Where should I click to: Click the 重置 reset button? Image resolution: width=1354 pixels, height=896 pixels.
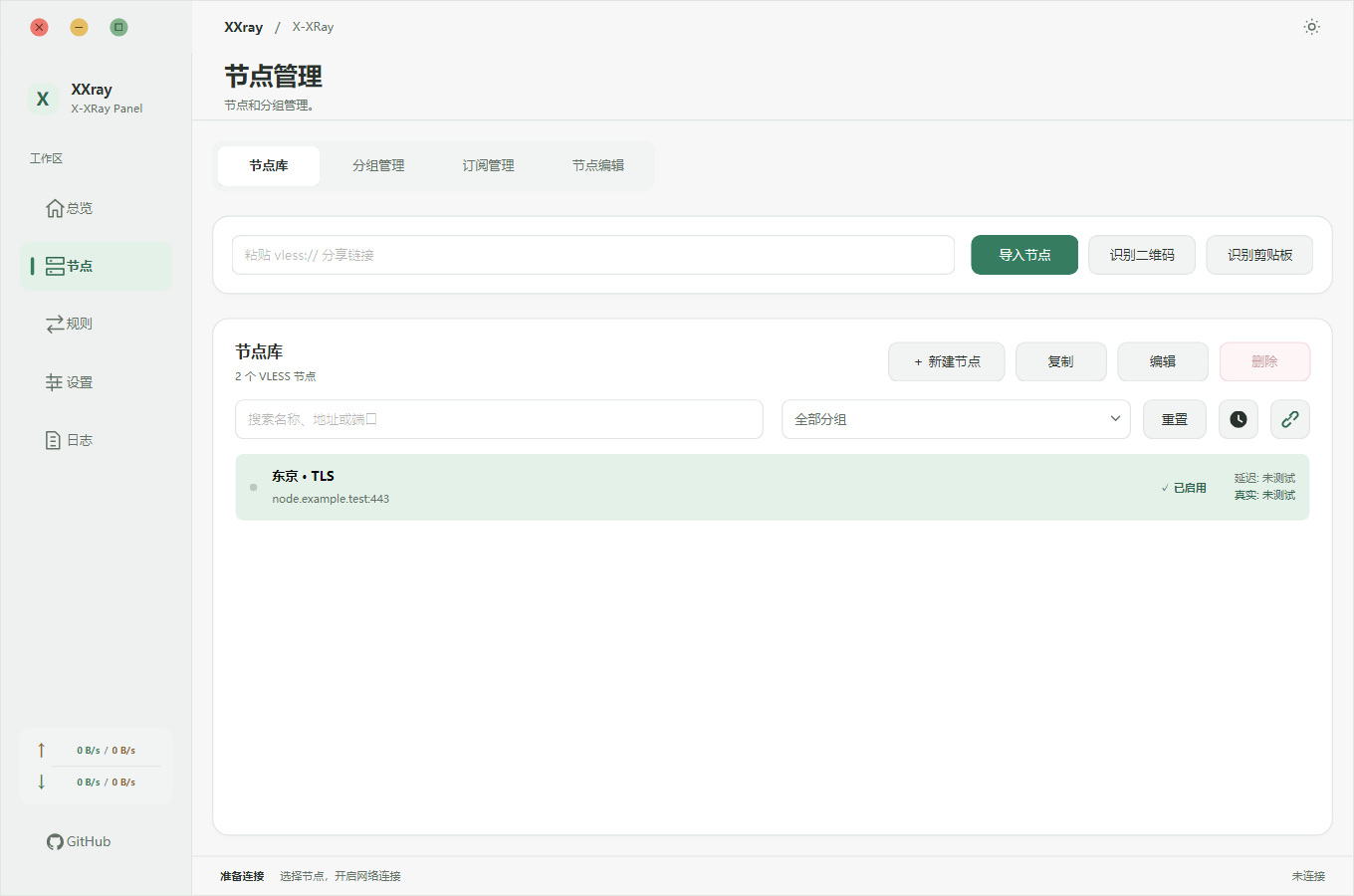coord(1175,419)
